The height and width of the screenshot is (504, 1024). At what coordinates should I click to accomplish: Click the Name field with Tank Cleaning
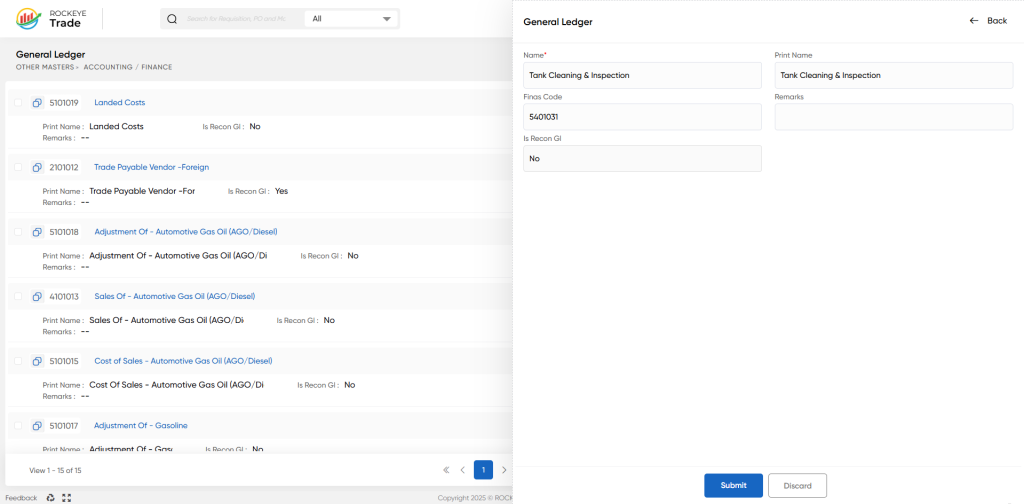[x=642, y=75]
